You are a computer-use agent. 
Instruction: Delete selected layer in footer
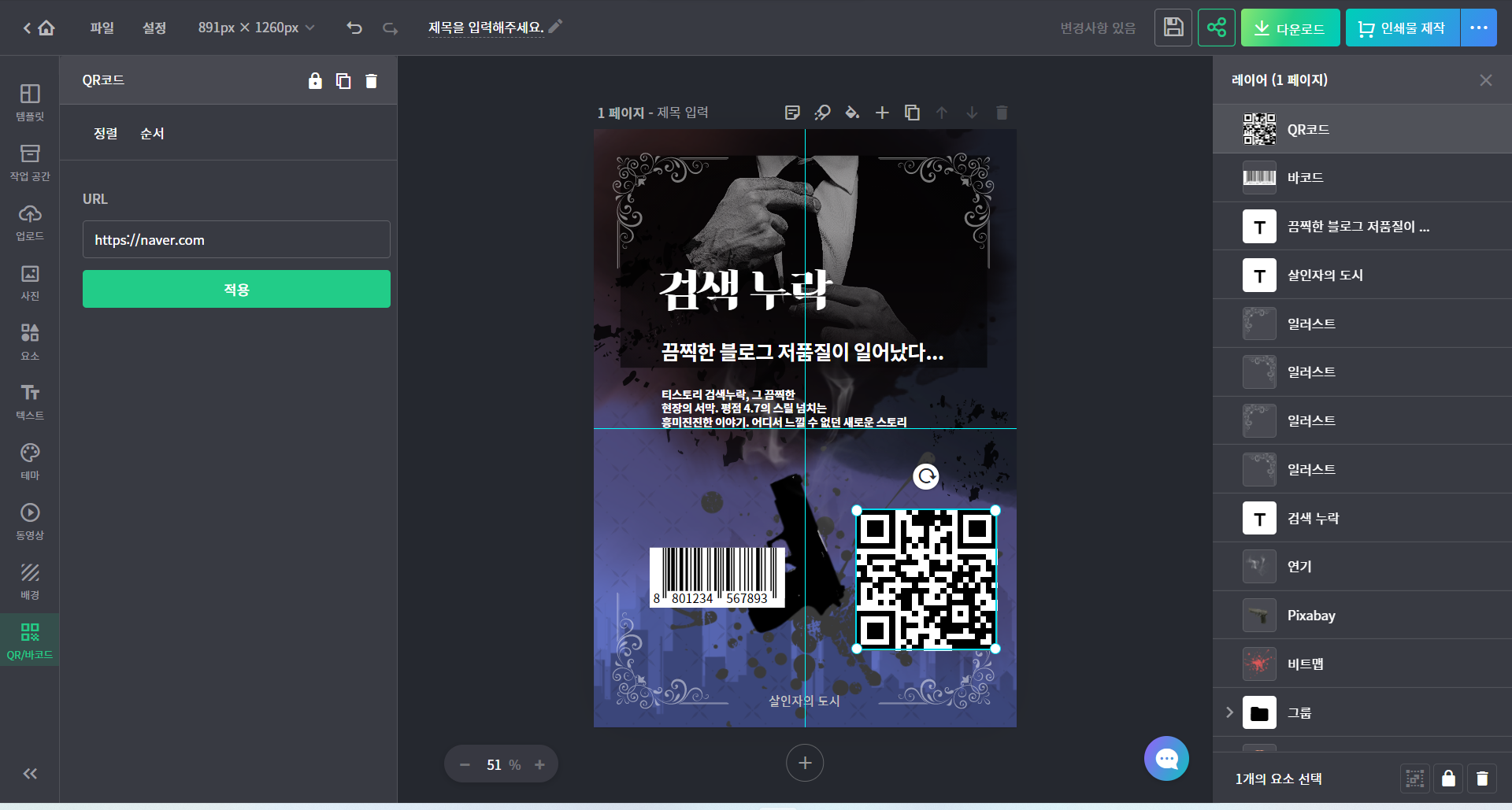pos(1482,779)
